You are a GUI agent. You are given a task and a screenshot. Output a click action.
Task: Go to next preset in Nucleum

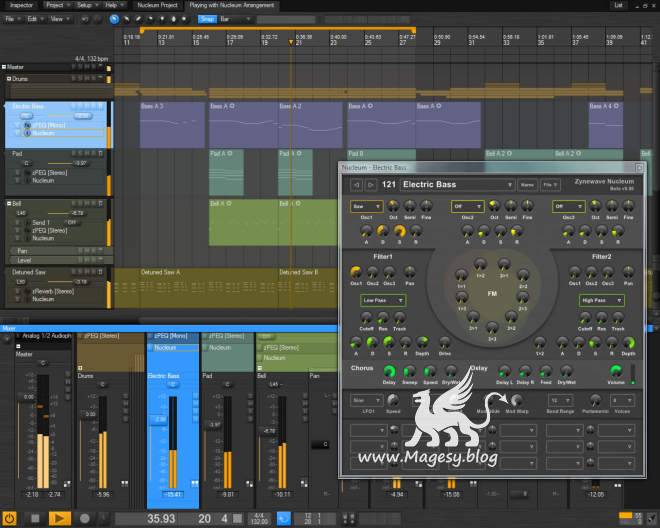tap(371, 185)
